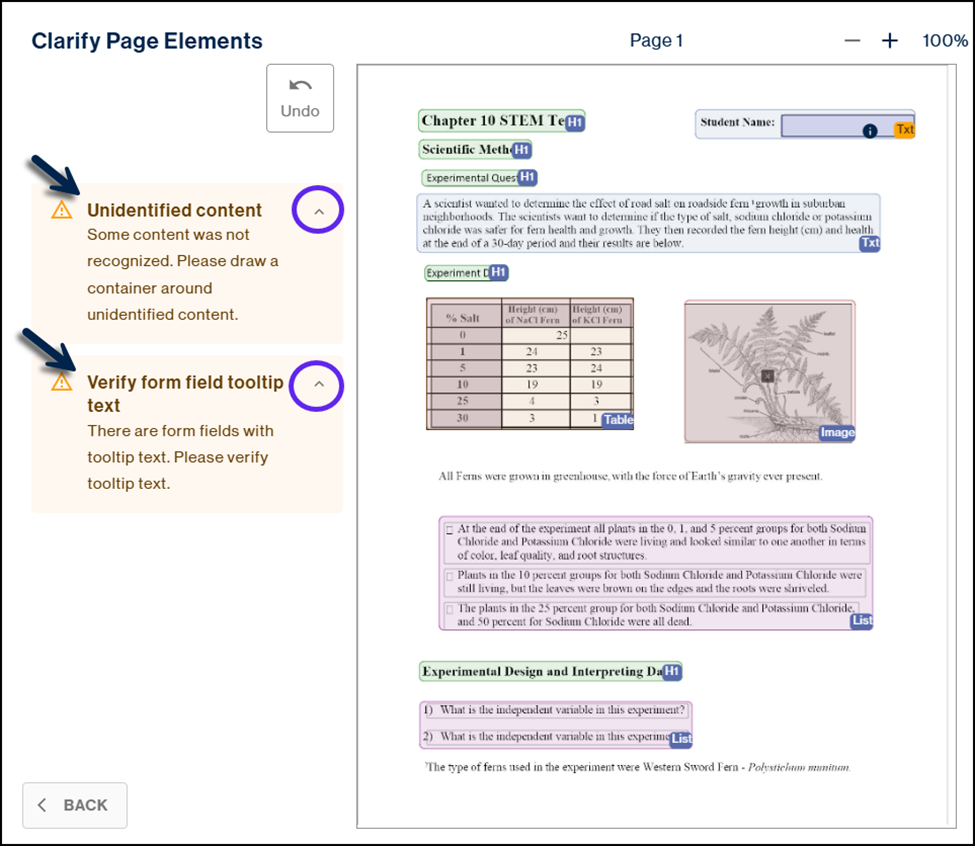975x846 pixels.
Task: Click 'Height (cm) of KCl Fern' header
Action: 597,315
